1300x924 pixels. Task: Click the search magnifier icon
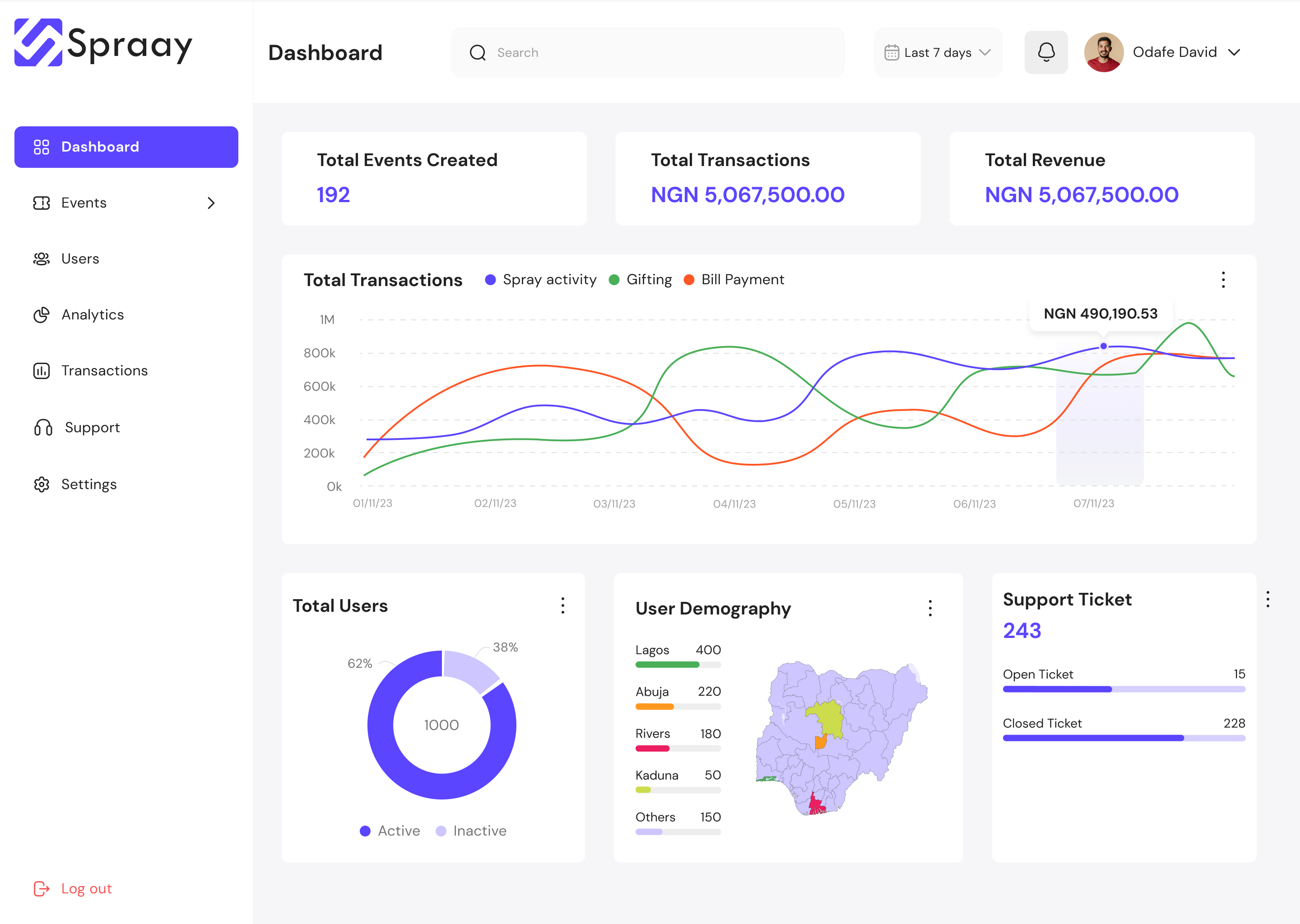pos(478,52)
